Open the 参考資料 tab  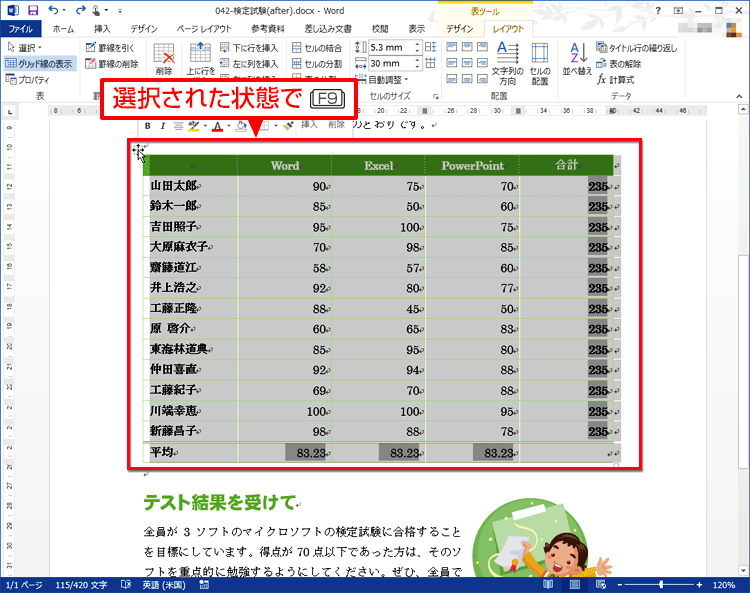[268, 29]
